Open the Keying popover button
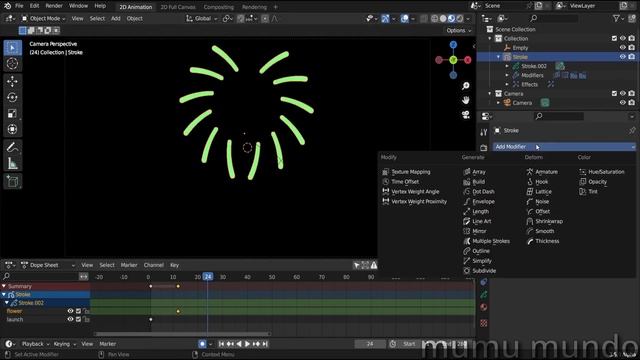The width and height of the screenshot is (640, 360). click(64, 344)
